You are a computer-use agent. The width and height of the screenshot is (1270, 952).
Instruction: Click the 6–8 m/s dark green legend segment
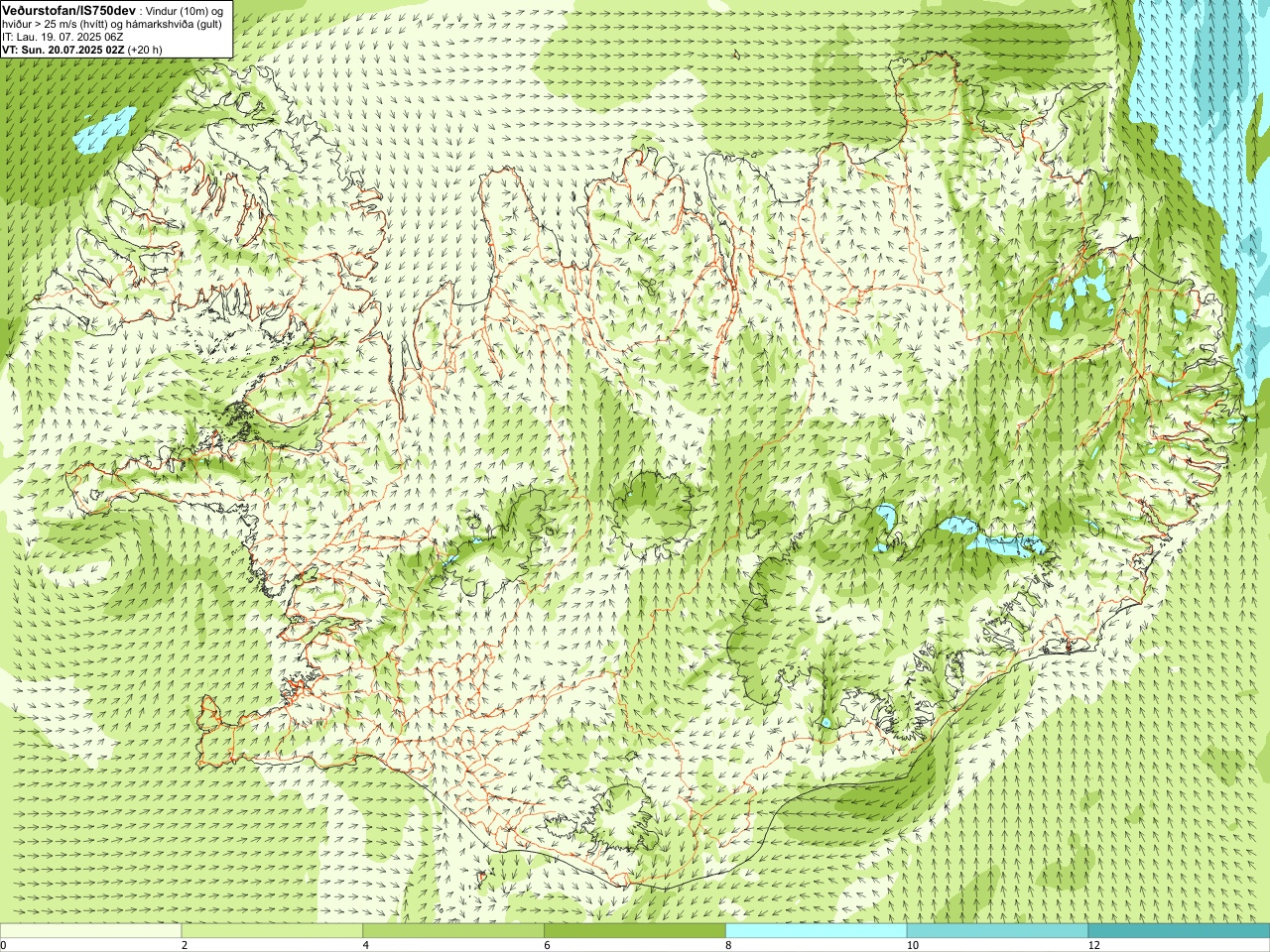635,931
